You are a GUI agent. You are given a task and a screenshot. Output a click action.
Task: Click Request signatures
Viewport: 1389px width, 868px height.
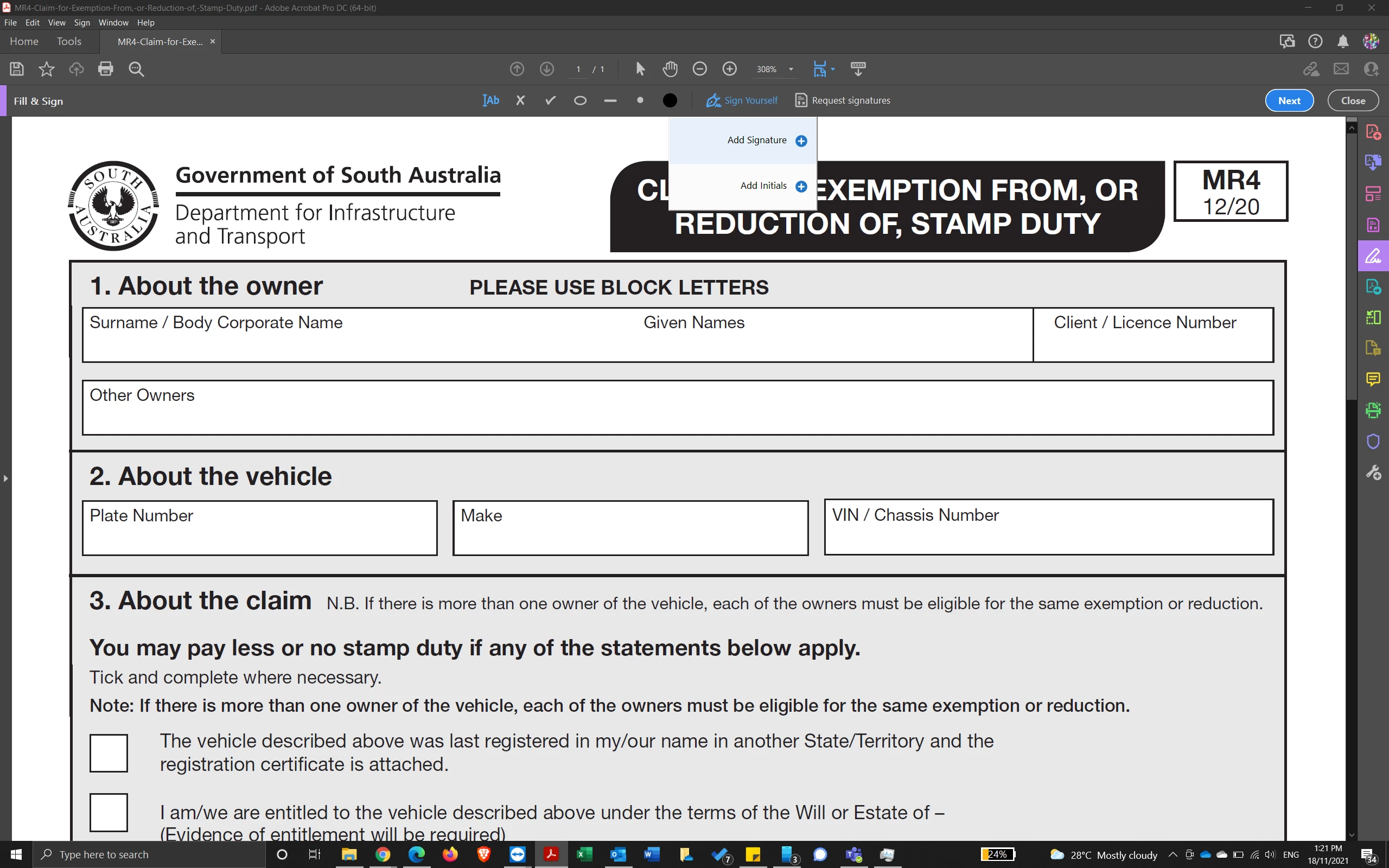[843, 100]
